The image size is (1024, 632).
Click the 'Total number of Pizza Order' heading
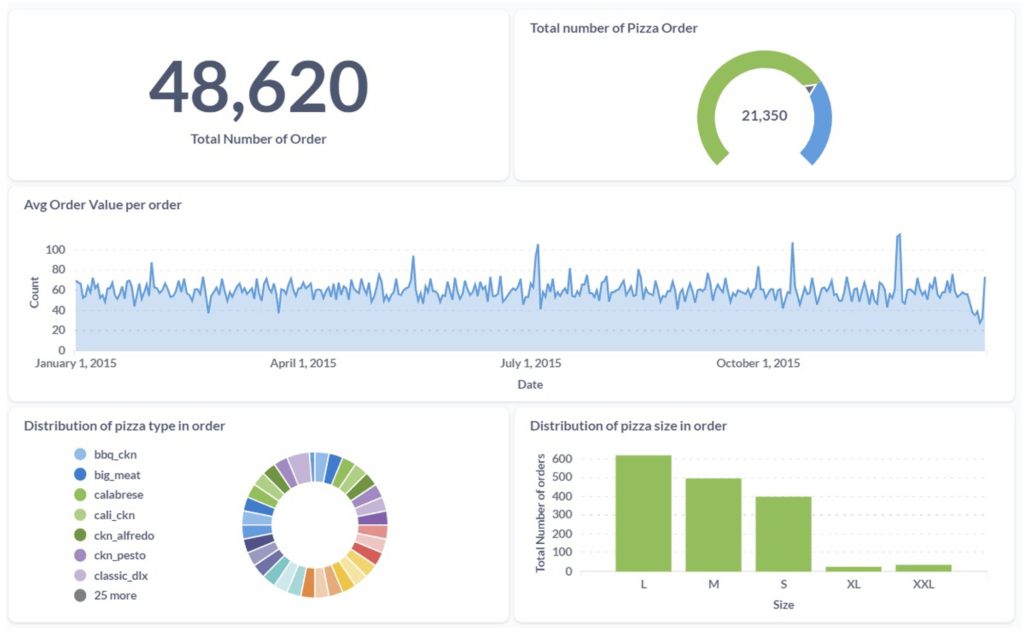pyautogui.click(x=614, y=28)
